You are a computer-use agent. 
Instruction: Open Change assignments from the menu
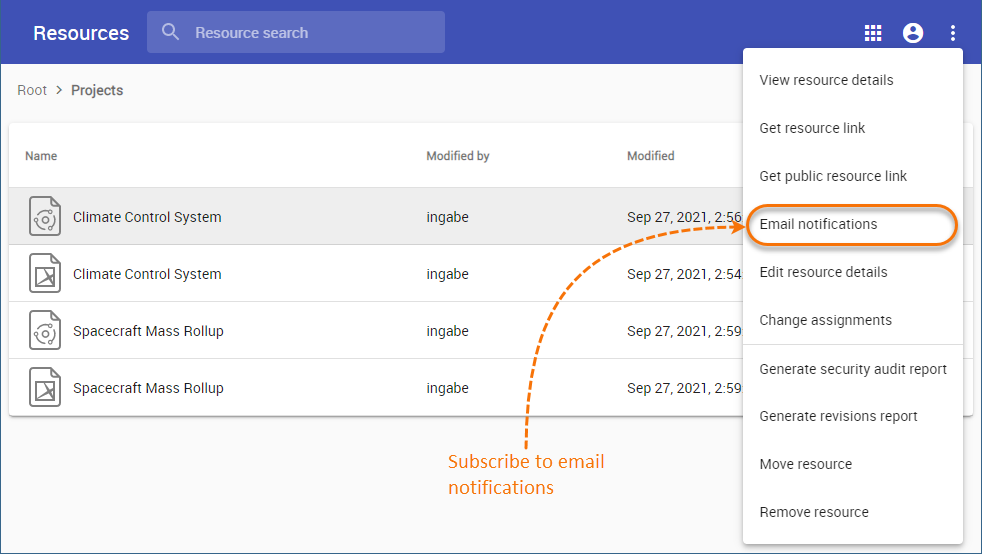(x=825, y=320)
